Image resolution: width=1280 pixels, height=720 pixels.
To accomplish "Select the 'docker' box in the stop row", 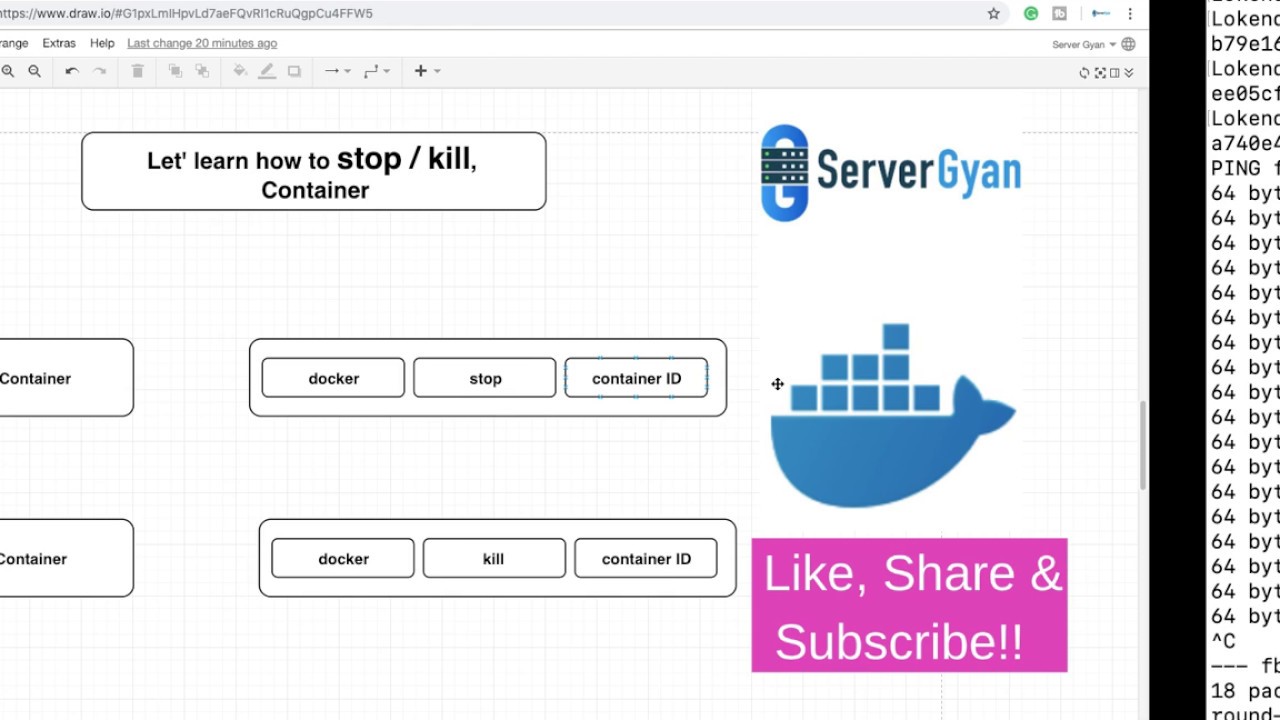I will click(333, 378).
